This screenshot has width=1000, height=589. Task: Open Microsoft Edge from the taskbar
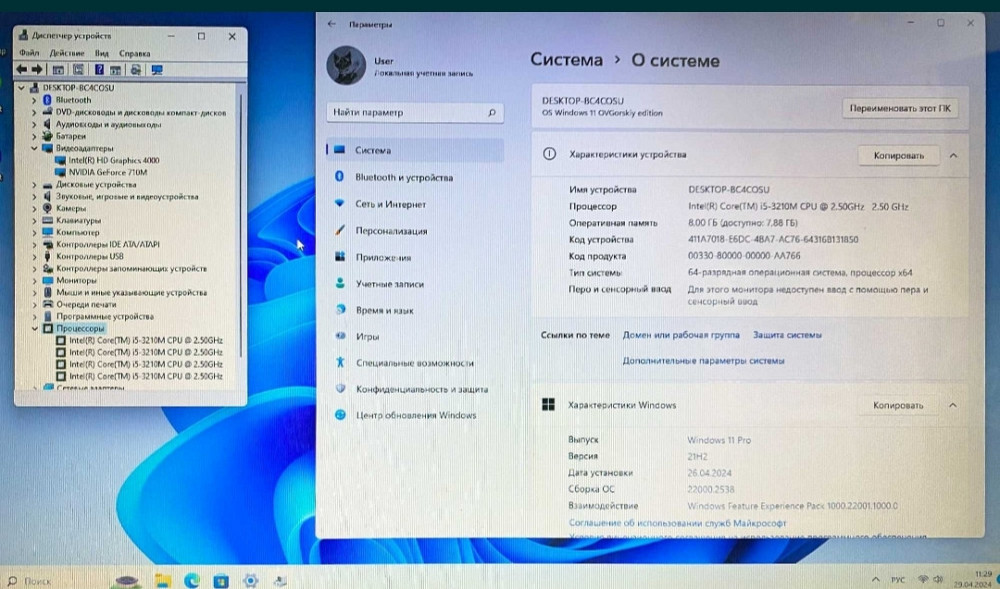[x=192, y=580]
